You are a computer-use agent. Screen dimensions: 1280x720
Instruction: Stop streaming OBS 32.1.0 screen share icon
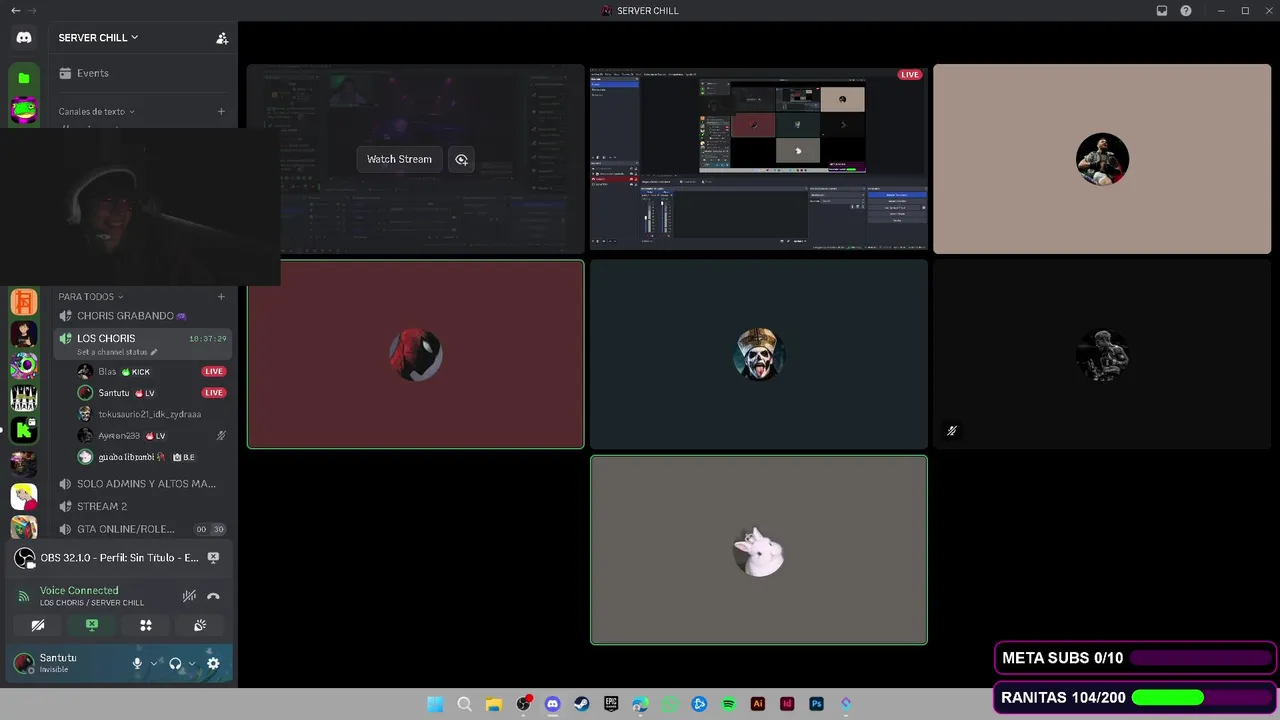coord(213,558)
